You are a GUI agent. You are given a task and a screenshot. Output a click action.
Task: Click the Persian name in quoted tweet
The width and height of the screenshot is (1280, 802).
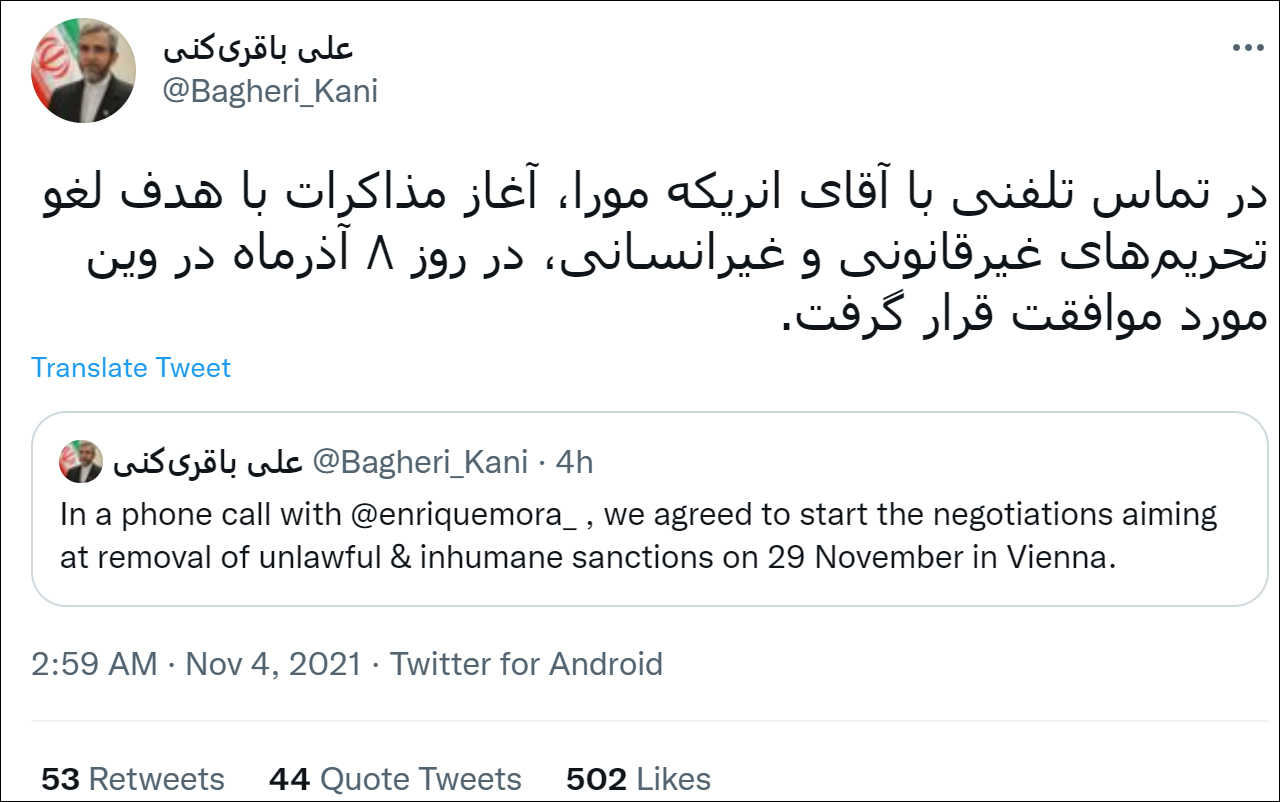(207, 462)
